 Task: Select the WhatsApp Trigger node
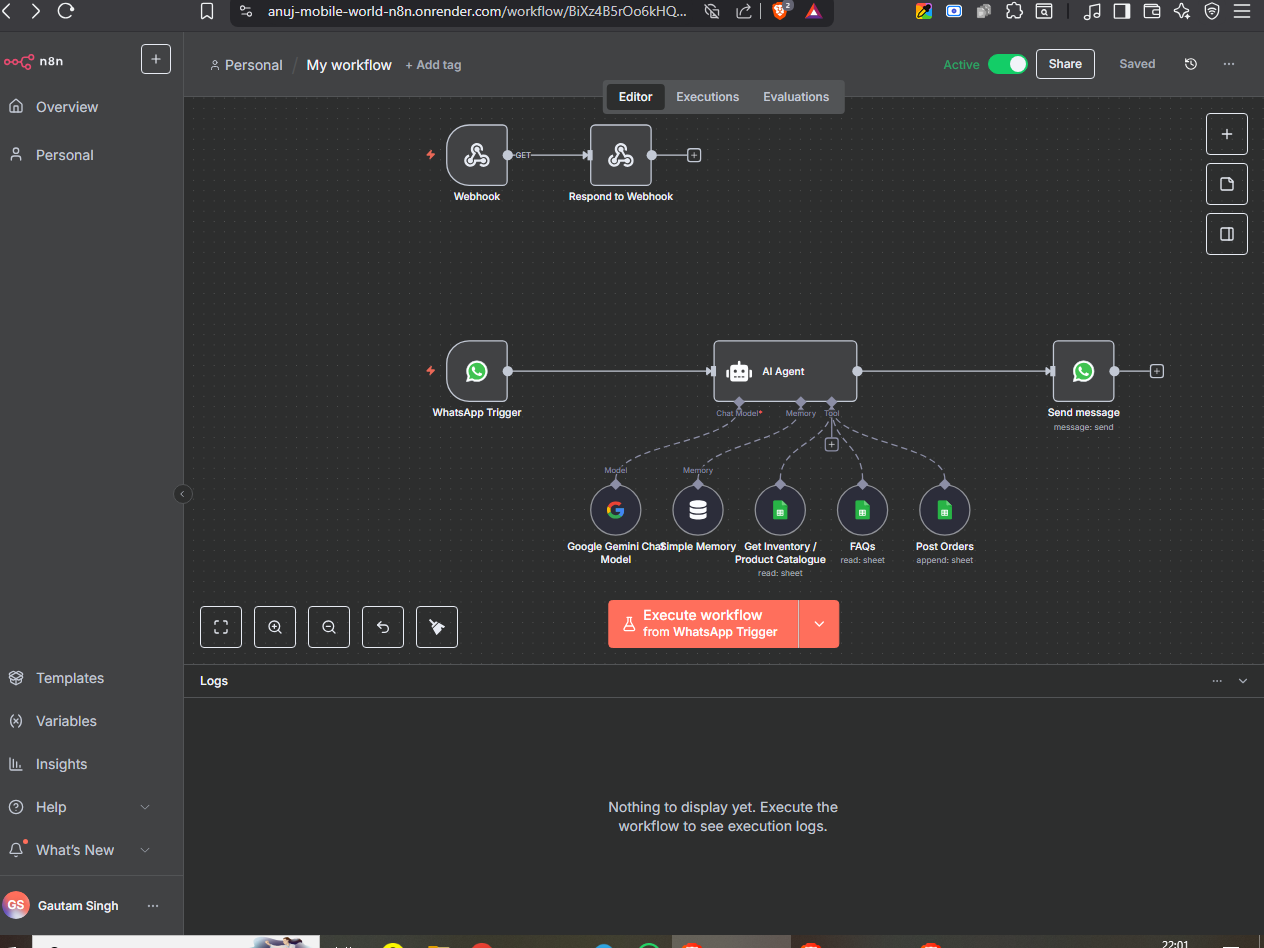(477, 371)
